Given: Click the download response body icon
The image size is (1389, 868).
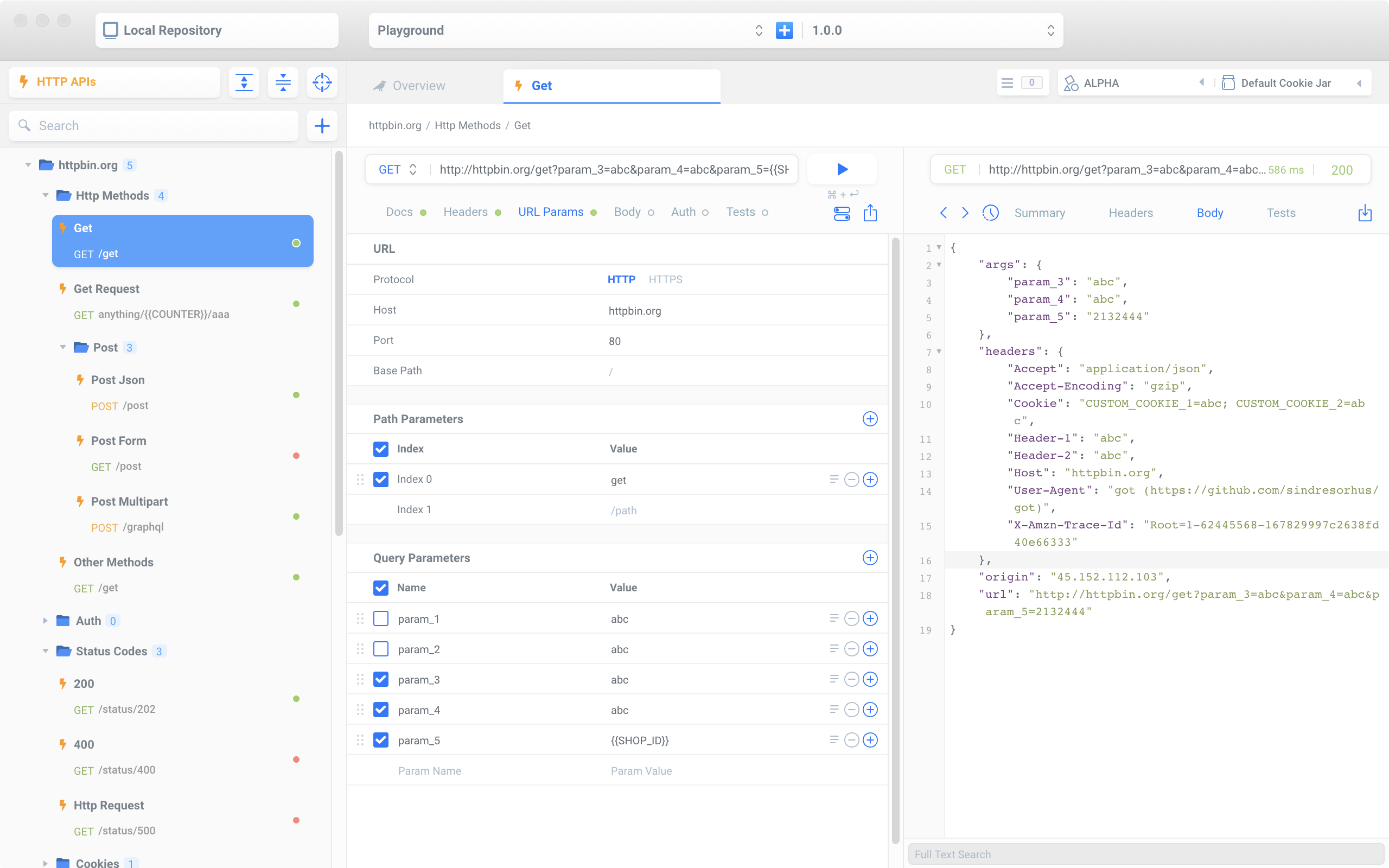Looking at the screenshot, I should click(1365, 213).
